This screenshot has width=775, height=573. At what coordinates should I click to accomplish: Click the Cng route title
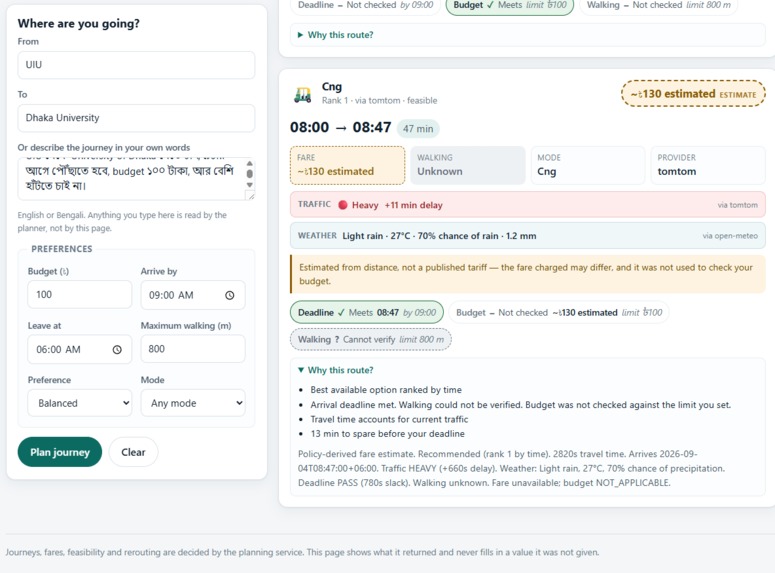(x=332, y=87)
